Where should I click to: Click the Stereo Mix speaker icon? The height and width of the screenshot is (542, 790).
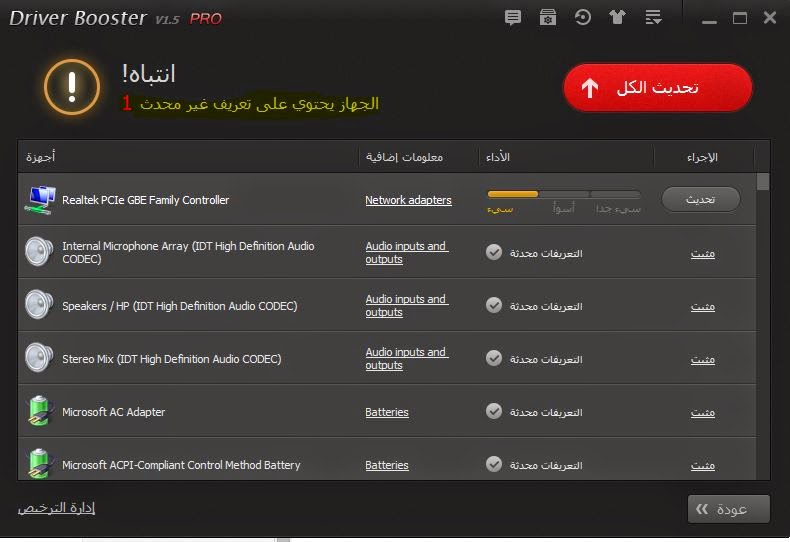pyautogui.click(x=39, y=357)
